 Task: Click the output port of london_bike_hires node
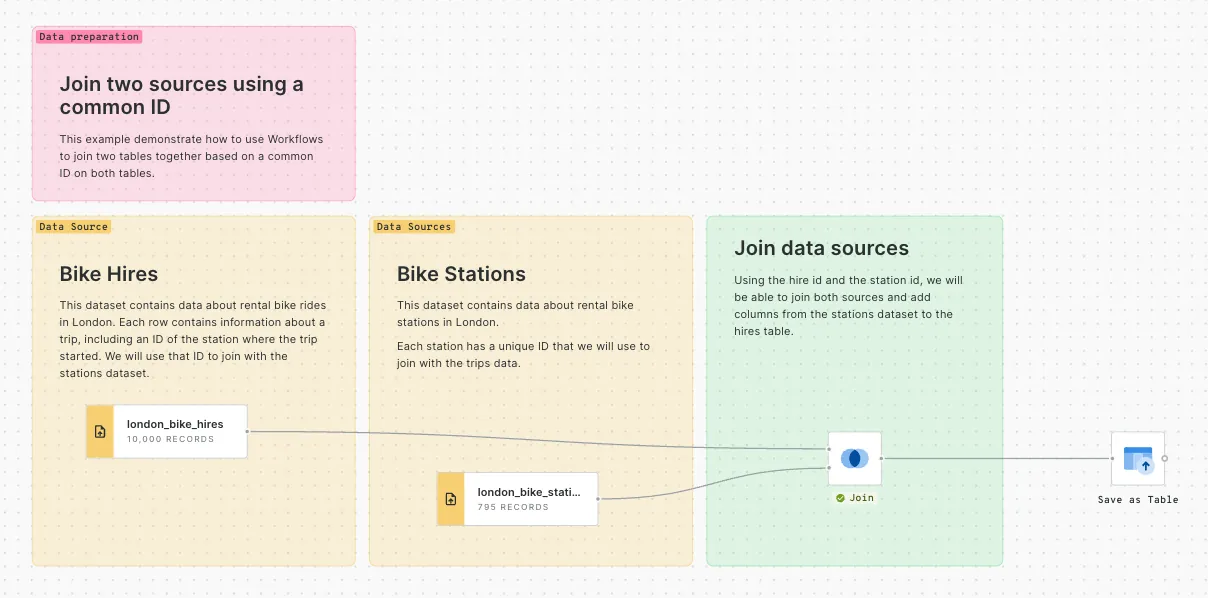[x=248, y=431]
